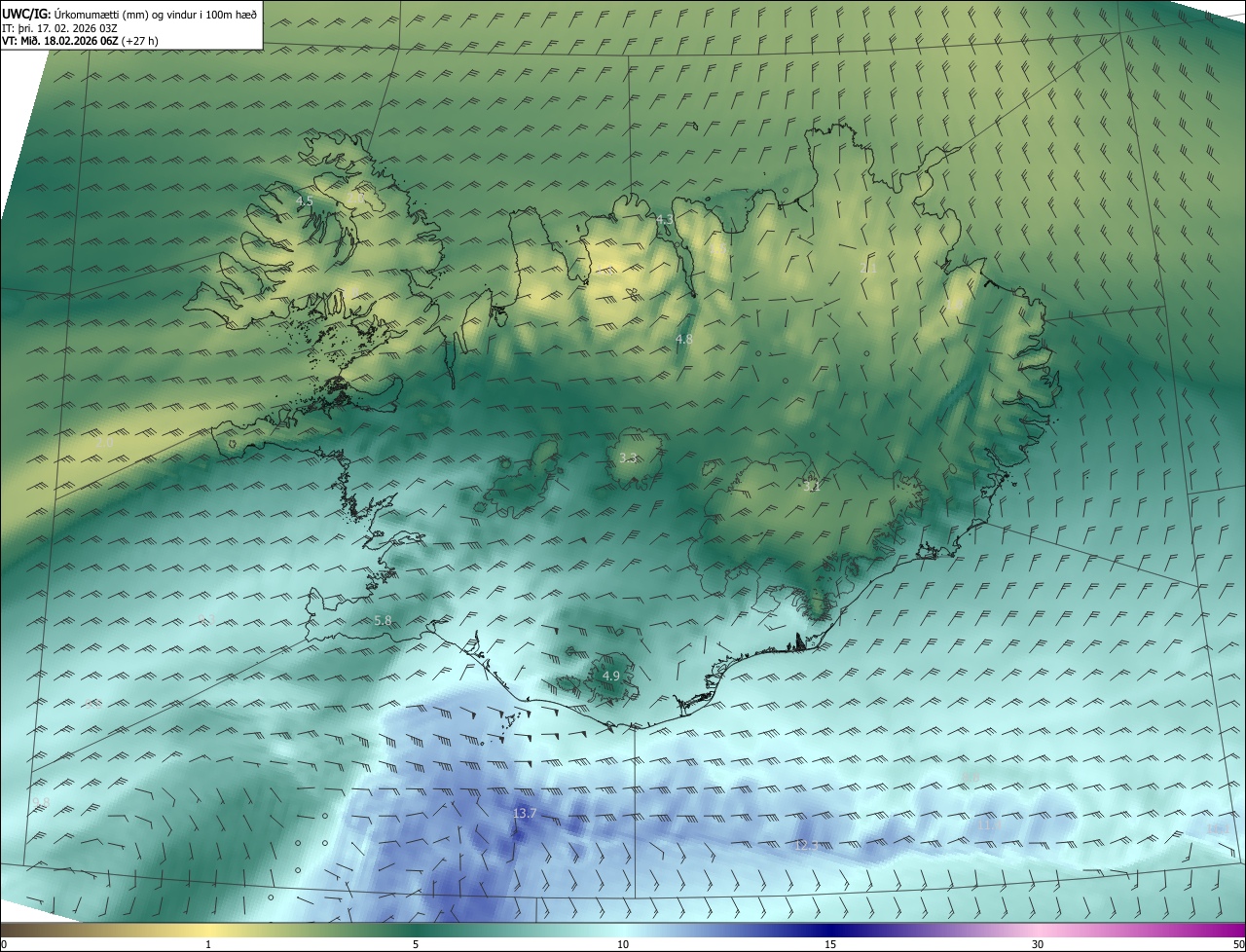Click the valid time "VT: Mið. 18.02.2026 06Z (+27 h)"
1246x952 pixels.
80,40
